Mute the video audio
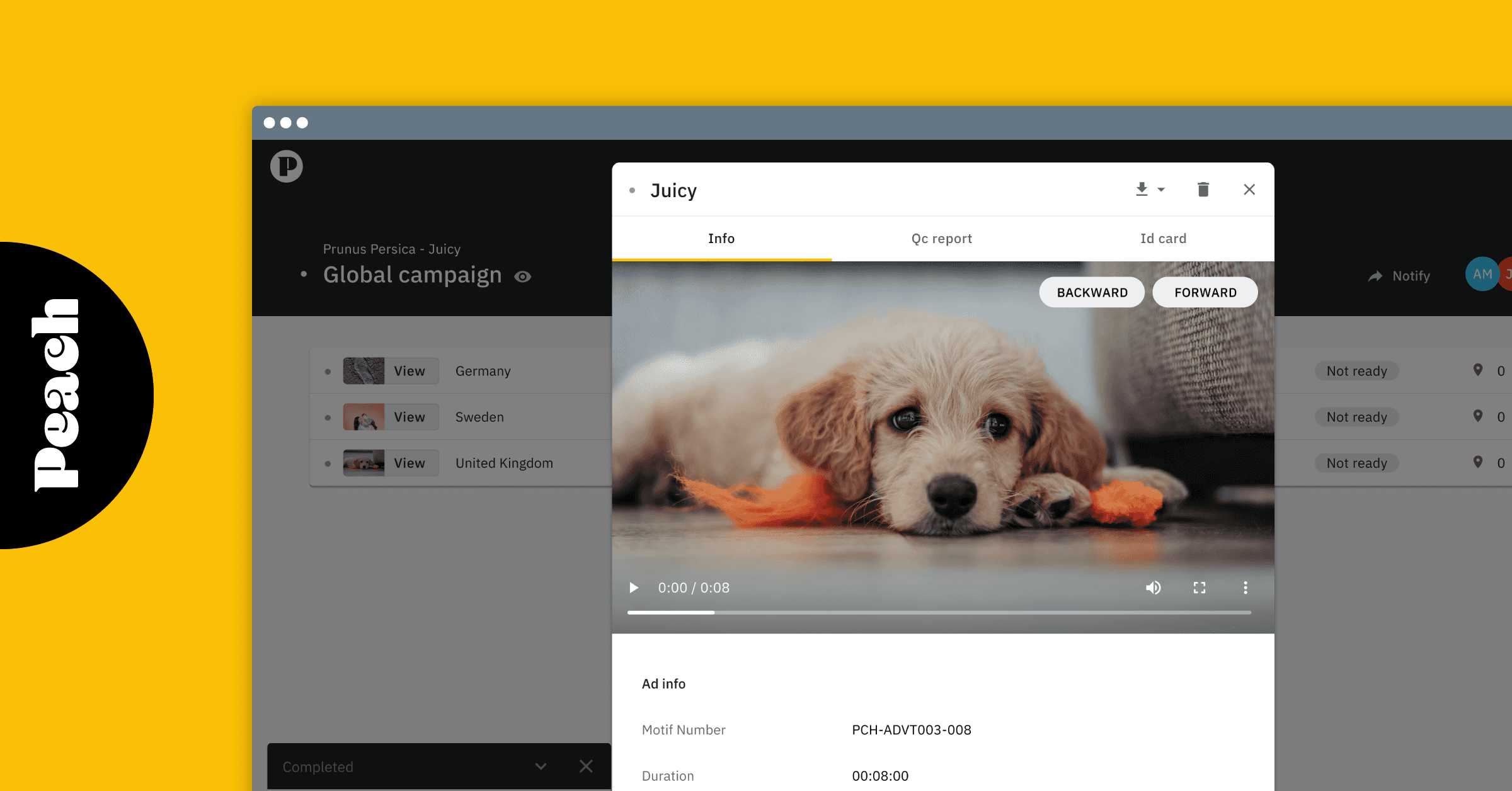The width and height of the screenshot is (1512, 791). click(1154, 588)
